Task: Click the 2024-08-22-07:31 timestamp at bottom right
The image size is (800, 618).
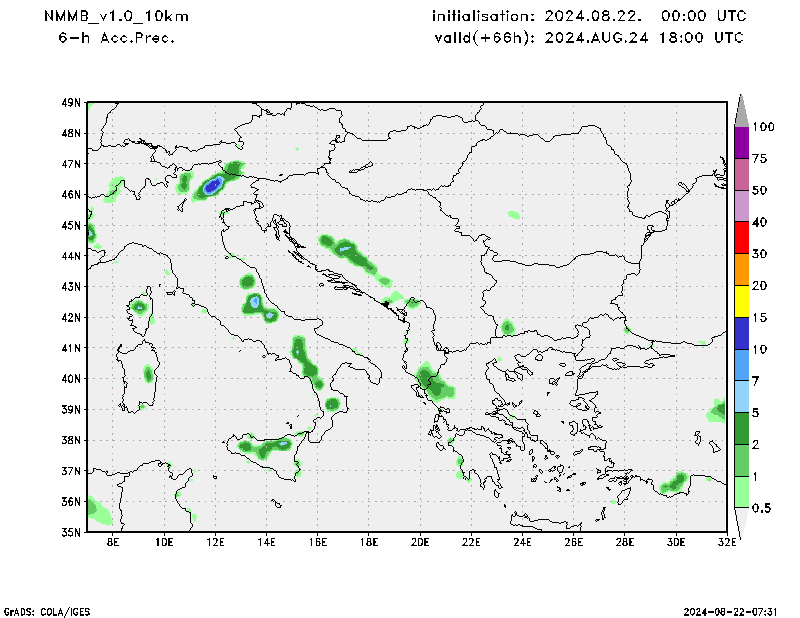Action: pyautogui.click(x=731, y=611)
